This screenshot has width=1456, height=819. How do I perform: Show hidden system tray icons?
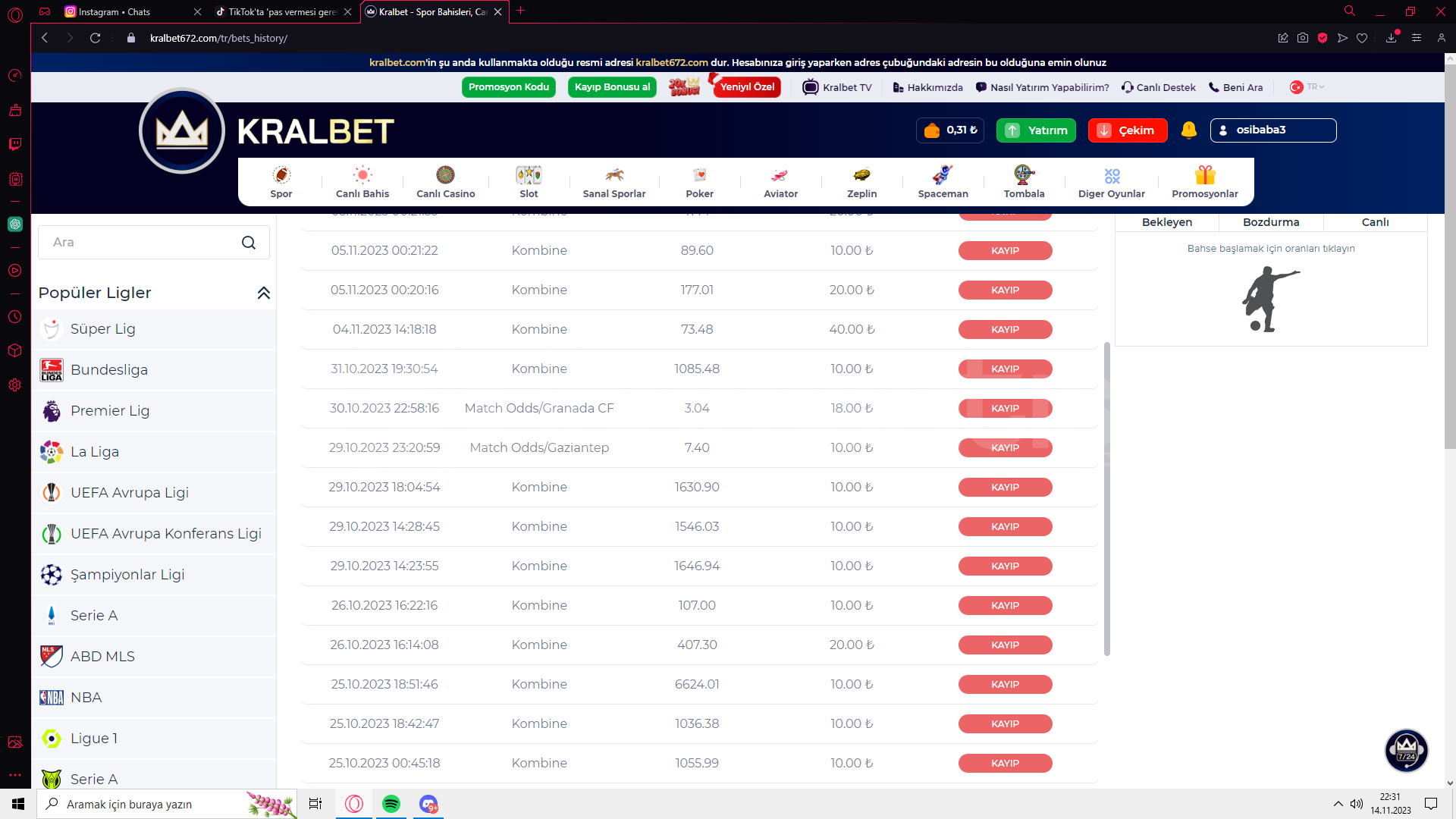(x=1338, y=804)
